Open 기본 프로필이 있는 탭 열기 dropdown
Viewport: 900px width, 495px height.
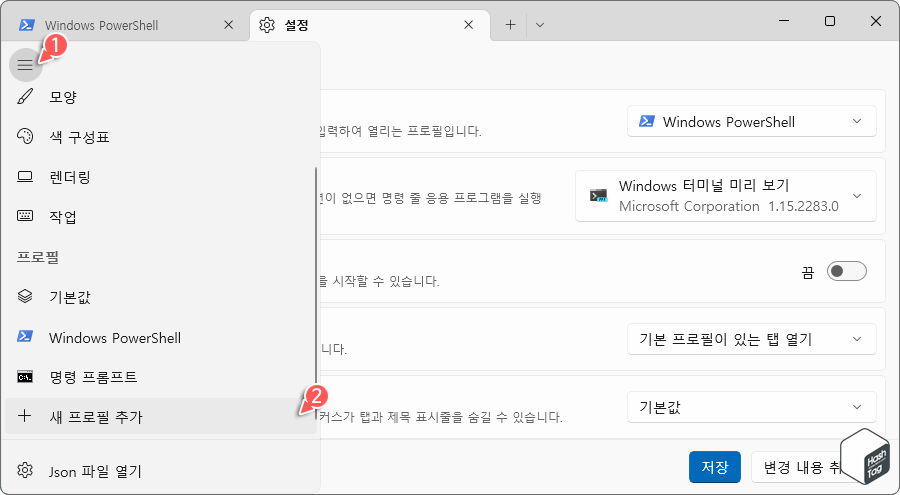[752, 339]
